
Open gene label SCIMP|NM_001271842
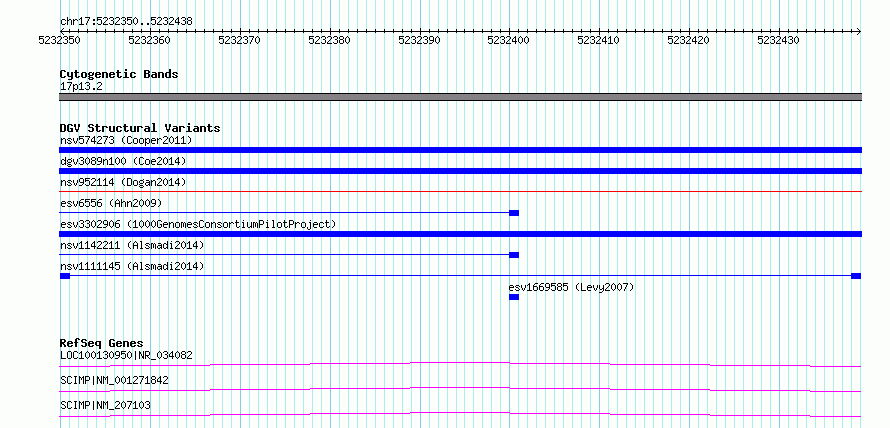click(x=114, y=380)
